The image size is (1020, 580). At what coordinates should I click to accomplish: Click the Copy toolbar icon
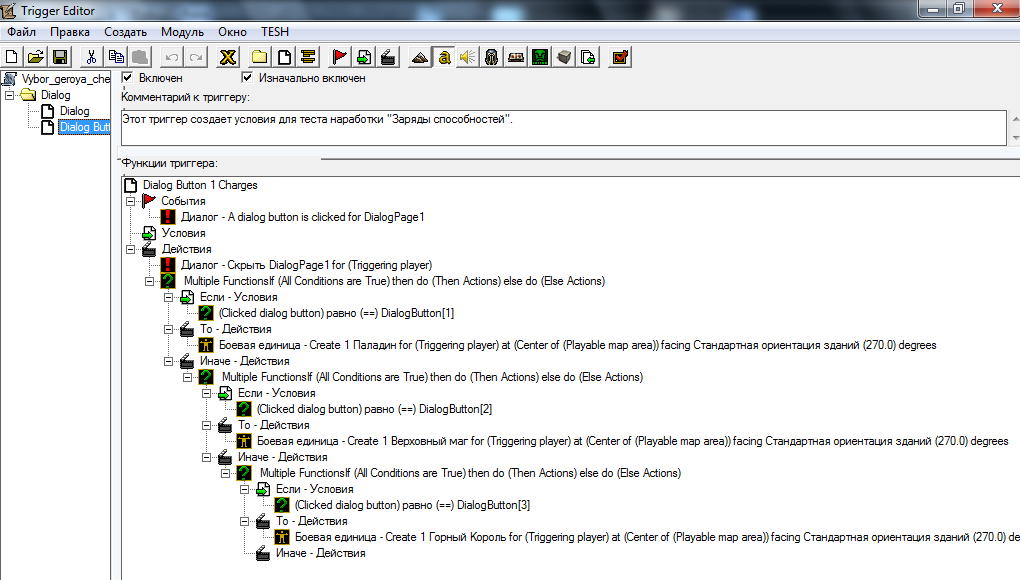click(x=116, y=57)
